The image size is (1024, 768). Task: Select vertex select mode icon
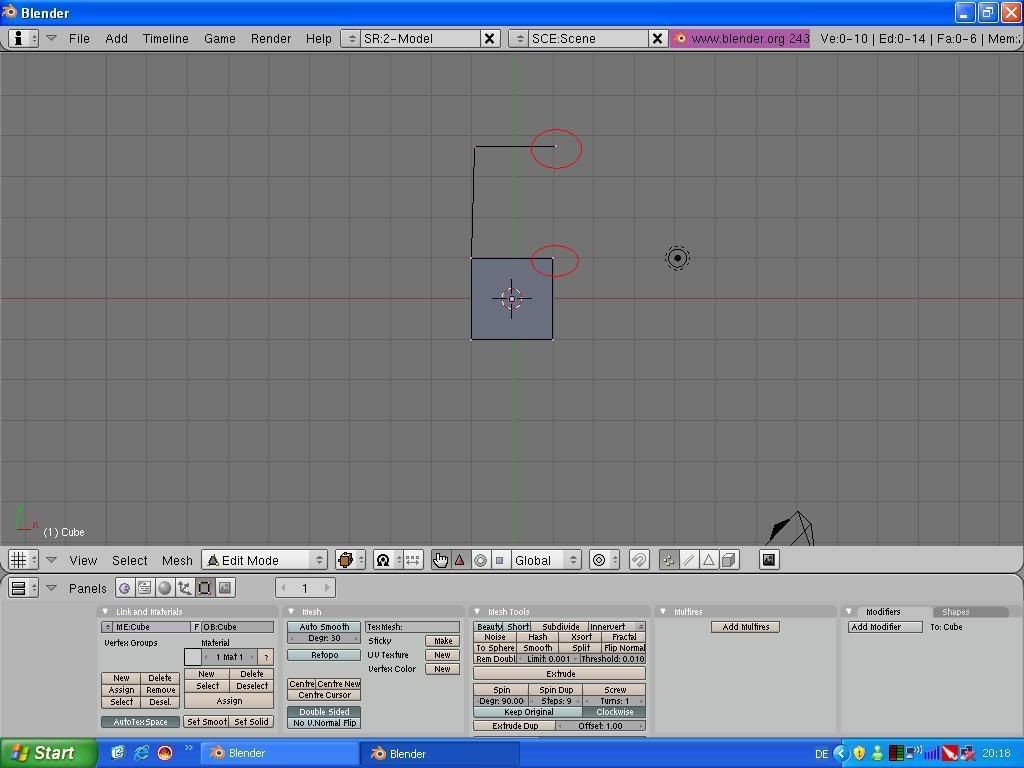669,560
